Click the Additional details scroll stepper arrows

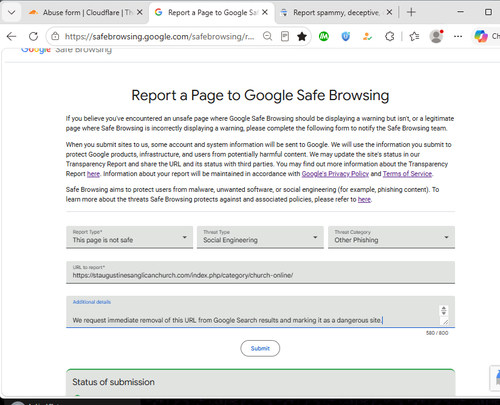coord(444,311)
